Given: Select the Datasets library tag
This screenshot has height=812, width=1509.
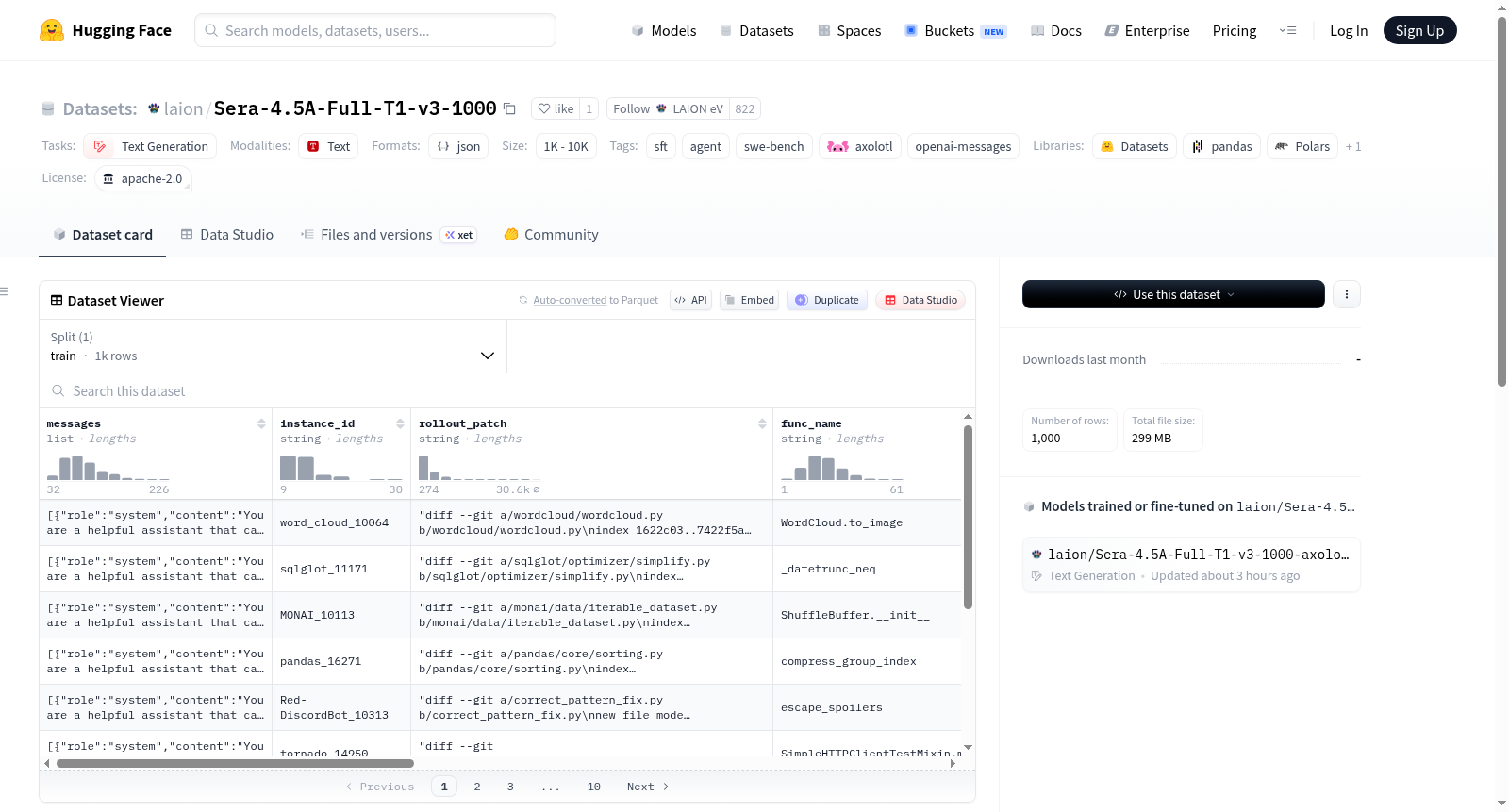Looking at the screenshot, I should tap(1135, 146).
